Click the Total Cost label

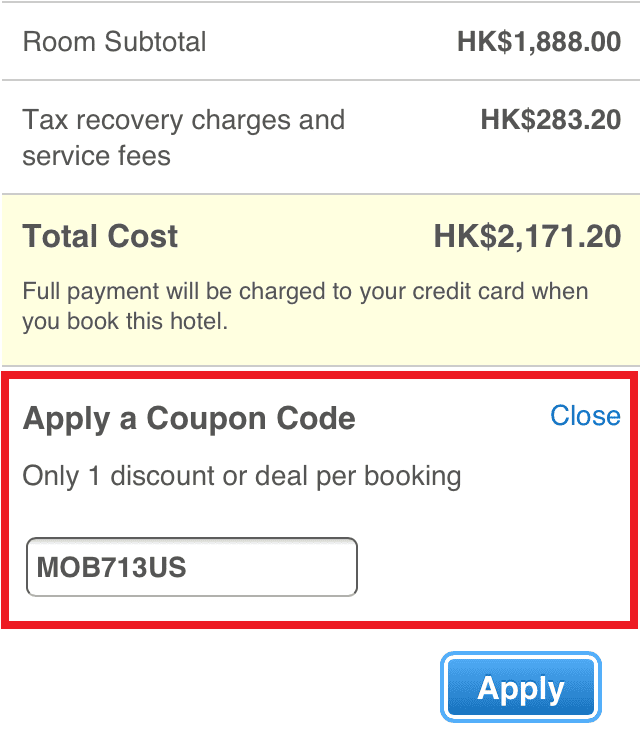click(x=100, y=237)
